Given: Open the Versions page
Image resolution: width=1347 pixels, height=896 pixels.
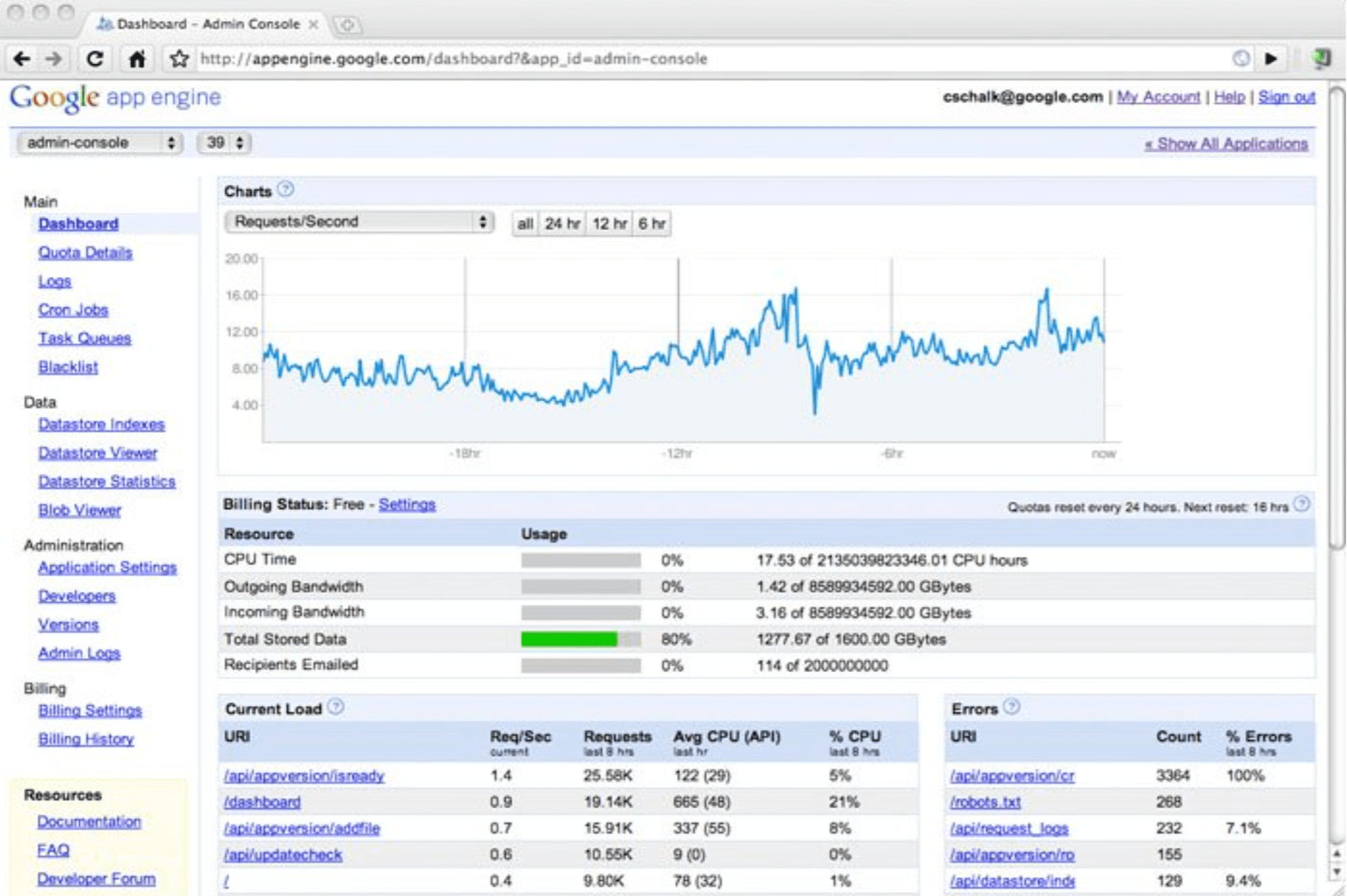Looking at the screenshot, I should [68, 625].
